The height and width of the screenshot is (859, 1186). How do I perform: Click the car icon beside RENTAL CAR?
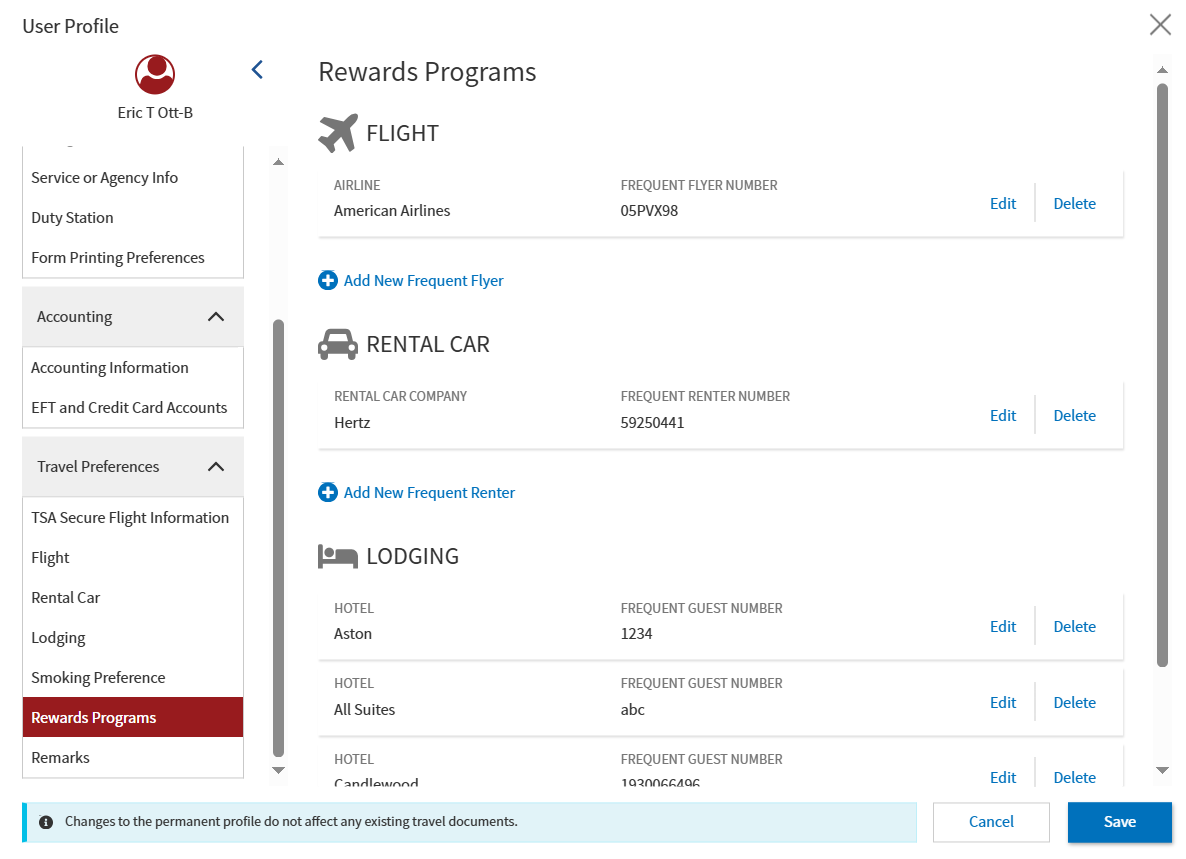pyautogui.click(x=337, y=344)
